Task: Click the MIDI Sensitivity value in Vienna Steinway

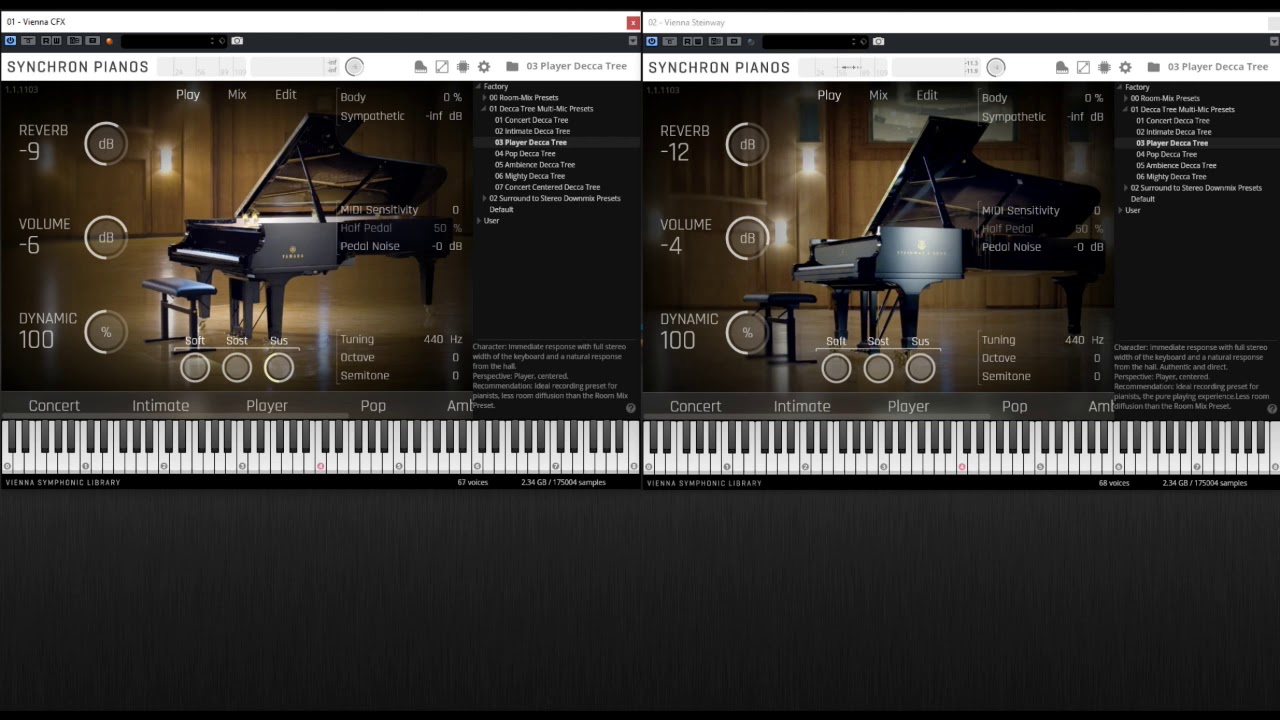Action: point(1097,211)
